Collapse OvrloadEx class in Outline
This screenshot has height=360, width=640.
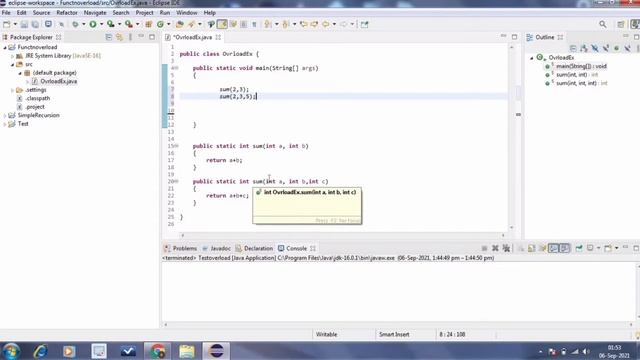[531, 58]
